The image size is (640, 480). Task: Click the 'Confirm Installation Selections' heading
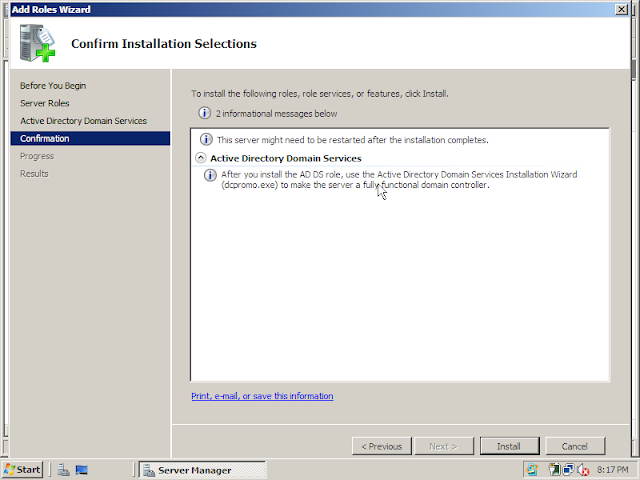164,44
